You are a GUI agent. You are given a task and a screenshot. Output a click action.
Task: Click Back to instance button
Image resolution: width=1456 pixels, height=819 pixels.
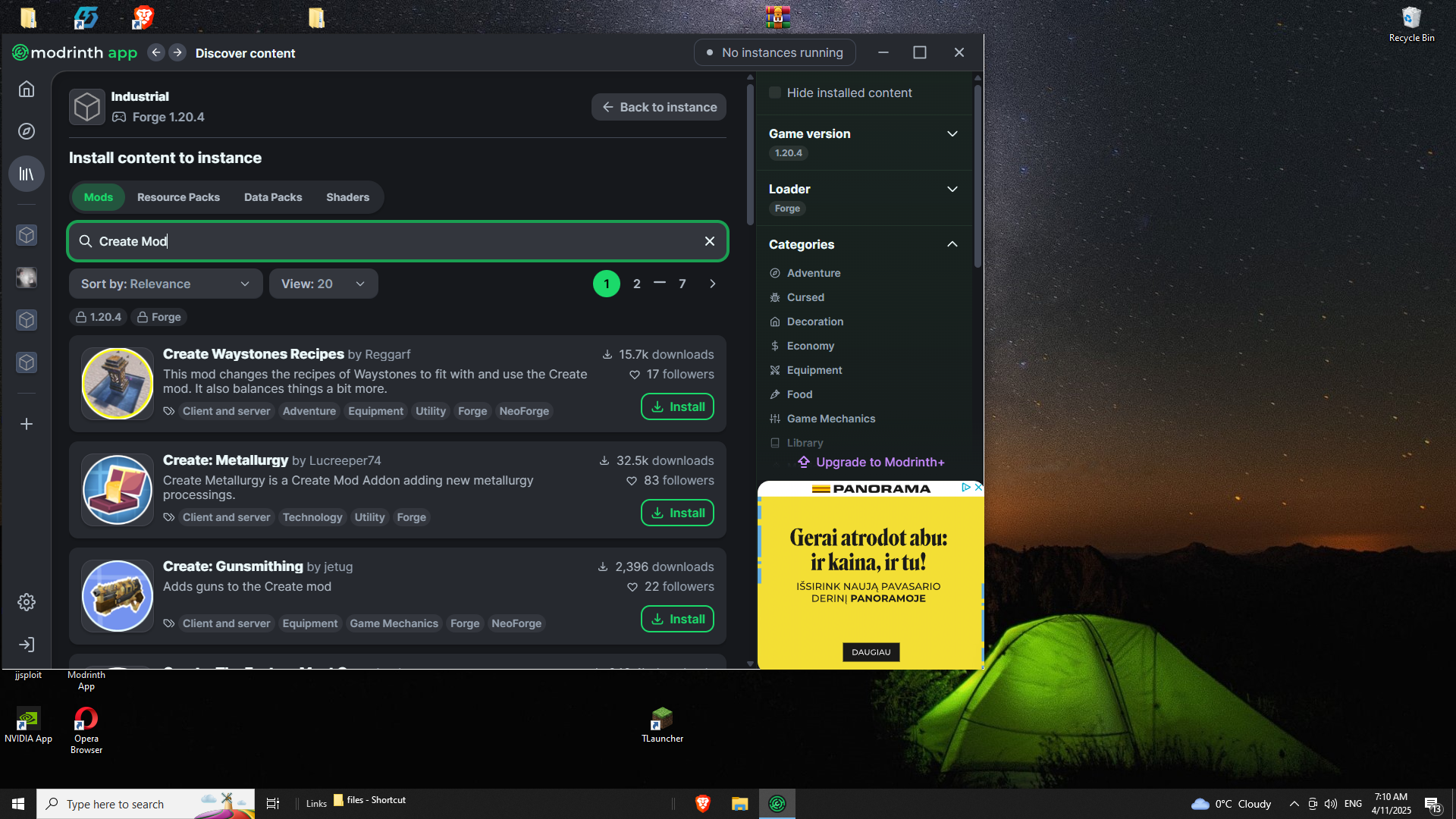point(658,107)
